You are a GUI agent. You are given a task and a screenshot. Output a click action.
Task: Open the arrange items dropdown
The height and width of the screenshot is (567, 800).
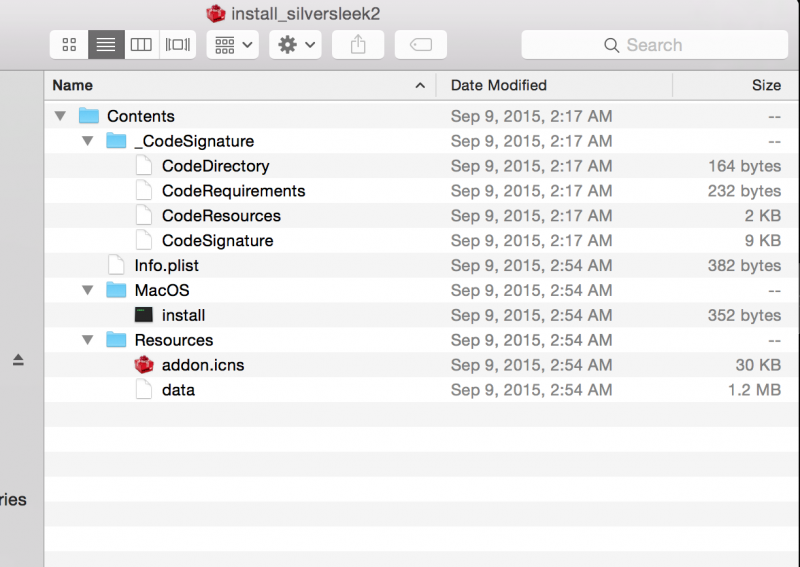coord(233,44)
